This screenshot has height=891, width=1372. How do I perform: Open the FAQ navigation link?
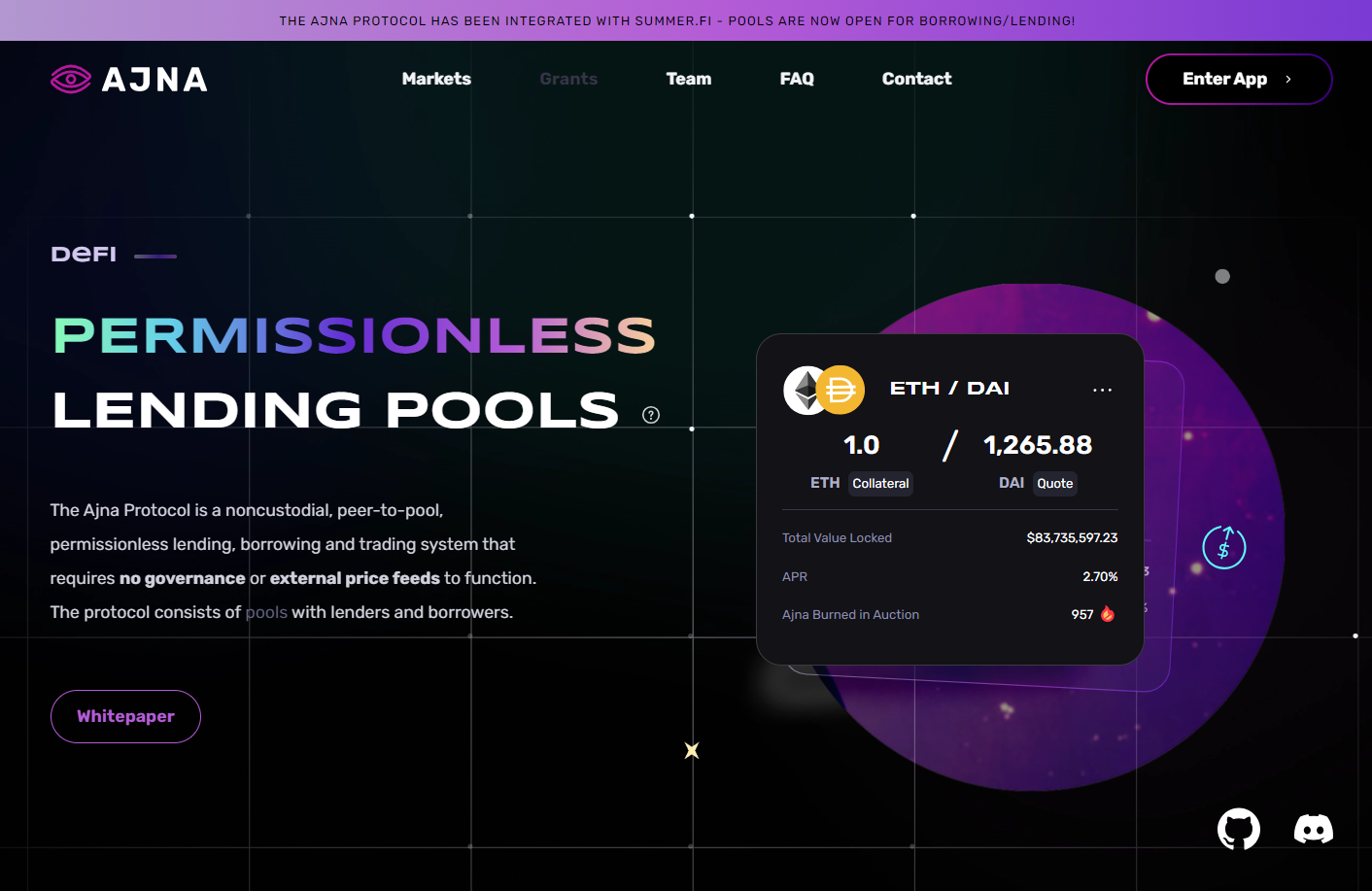[797, 79]
